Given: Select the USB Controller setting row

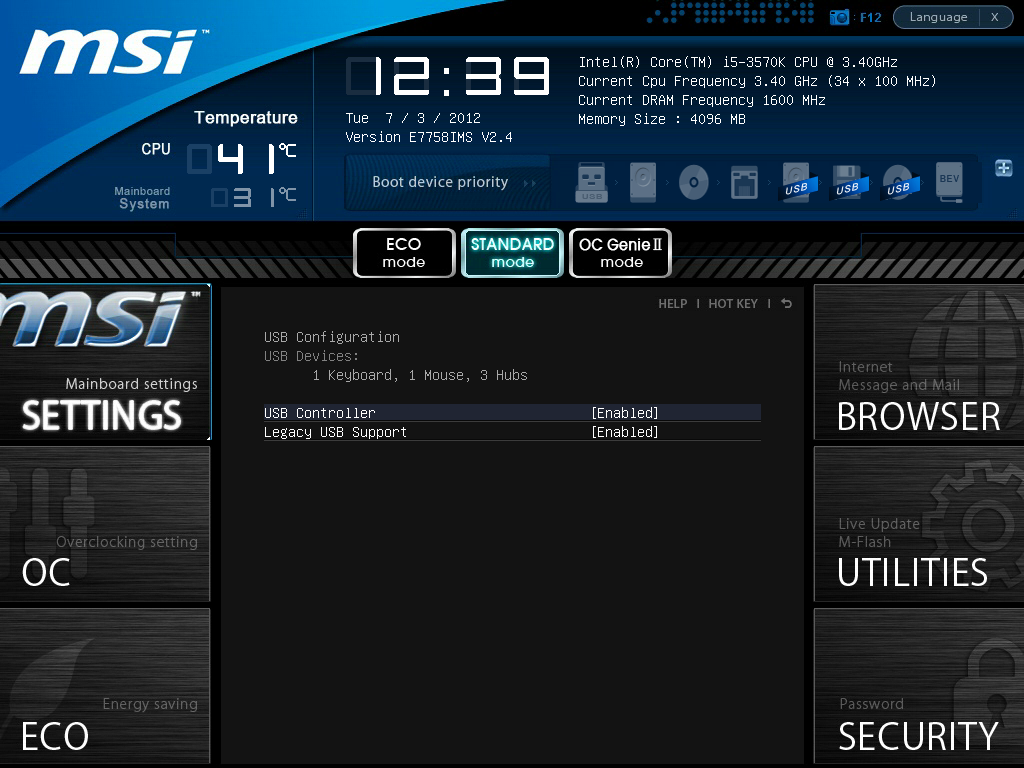Looking at the screenshot, I should coord(512,413).
